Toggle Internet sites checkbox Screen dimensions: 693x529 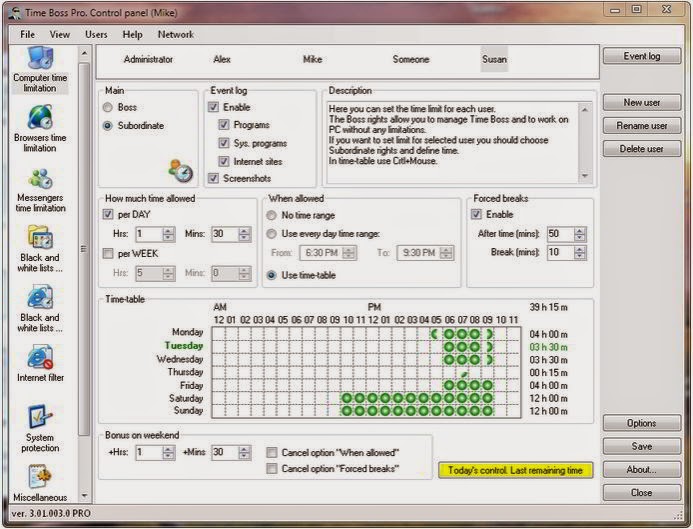click(x=224, y=161)
